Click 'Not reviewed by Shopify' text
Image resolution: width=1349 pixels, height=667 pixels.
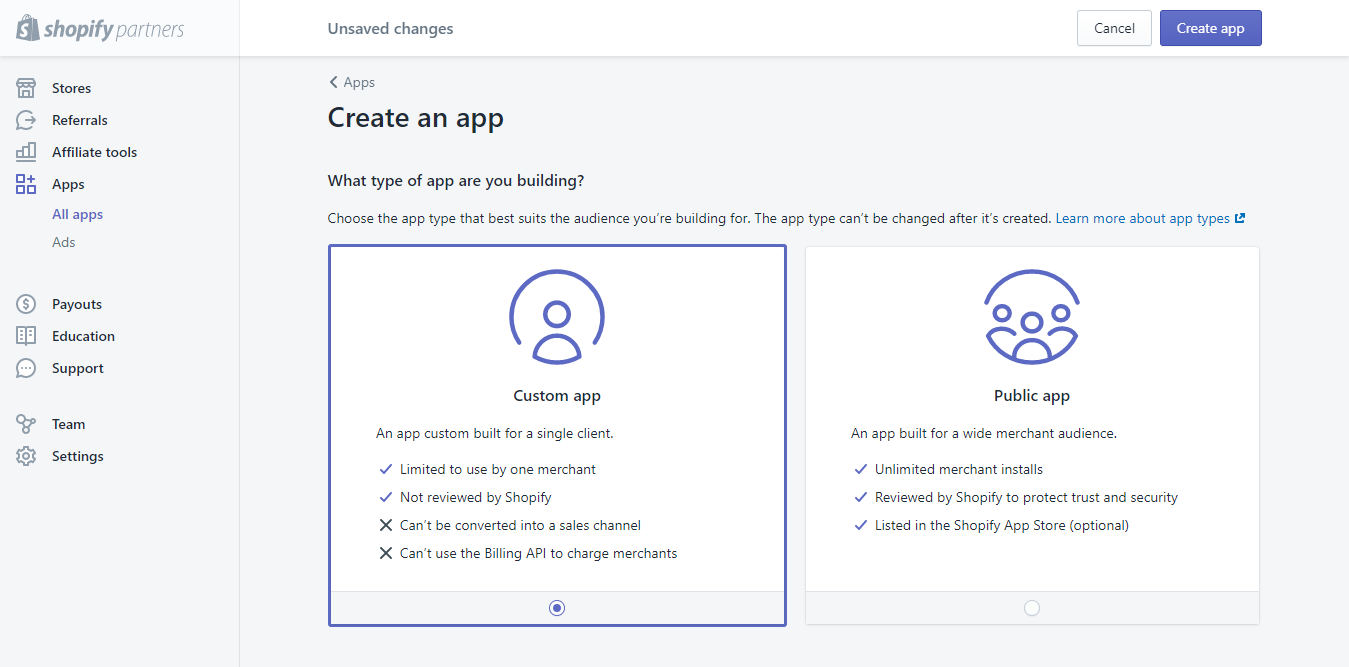click(476, 497)
